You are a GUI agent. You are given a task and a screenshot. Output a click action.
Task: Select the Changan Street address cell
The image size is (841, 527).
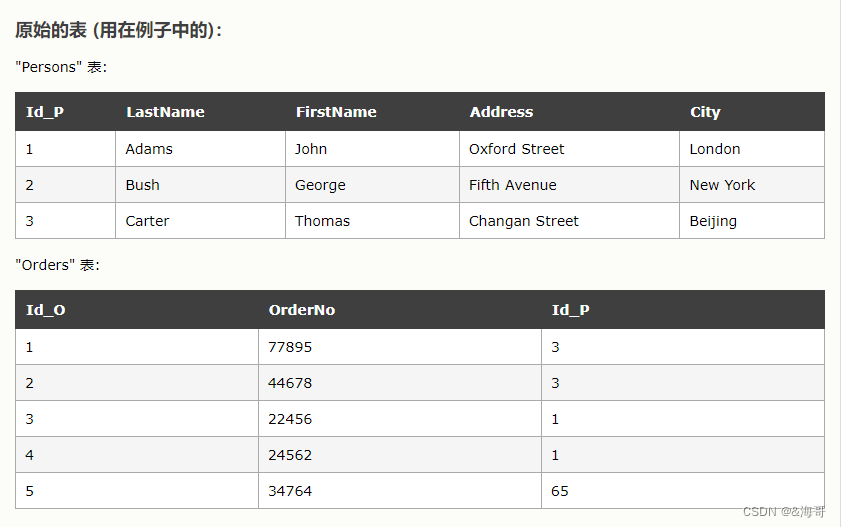pyautogui.click(x=570, y=221)
